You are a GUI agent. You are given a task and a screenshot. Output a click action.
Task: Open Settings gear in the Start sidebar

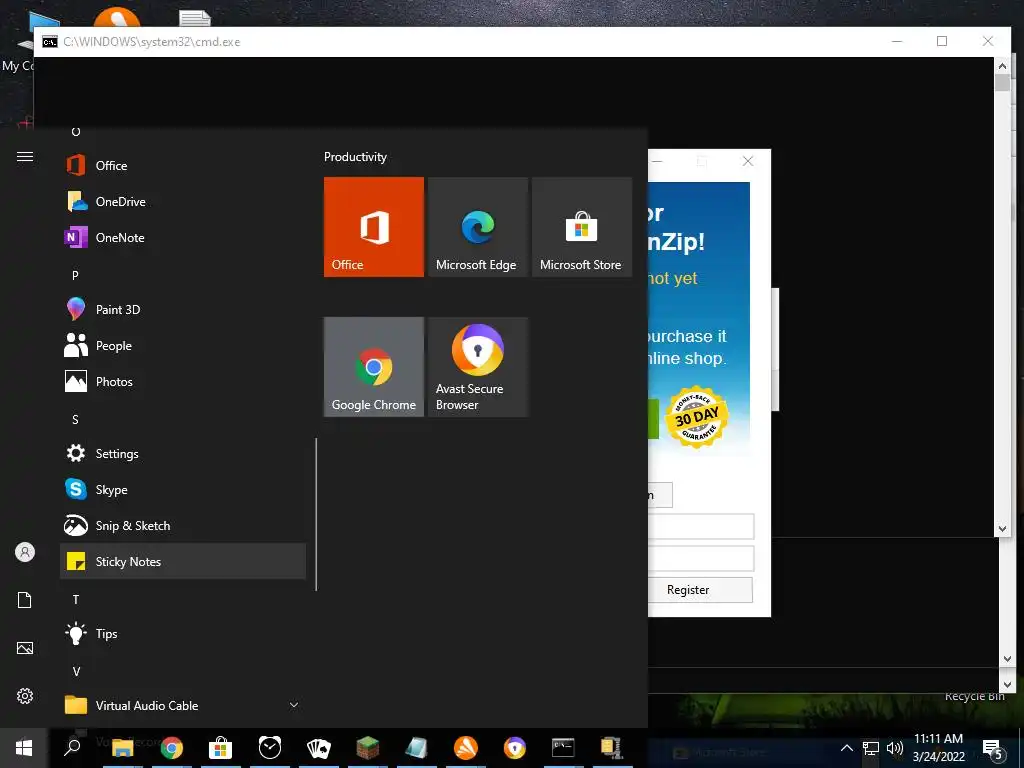[25, 696]
